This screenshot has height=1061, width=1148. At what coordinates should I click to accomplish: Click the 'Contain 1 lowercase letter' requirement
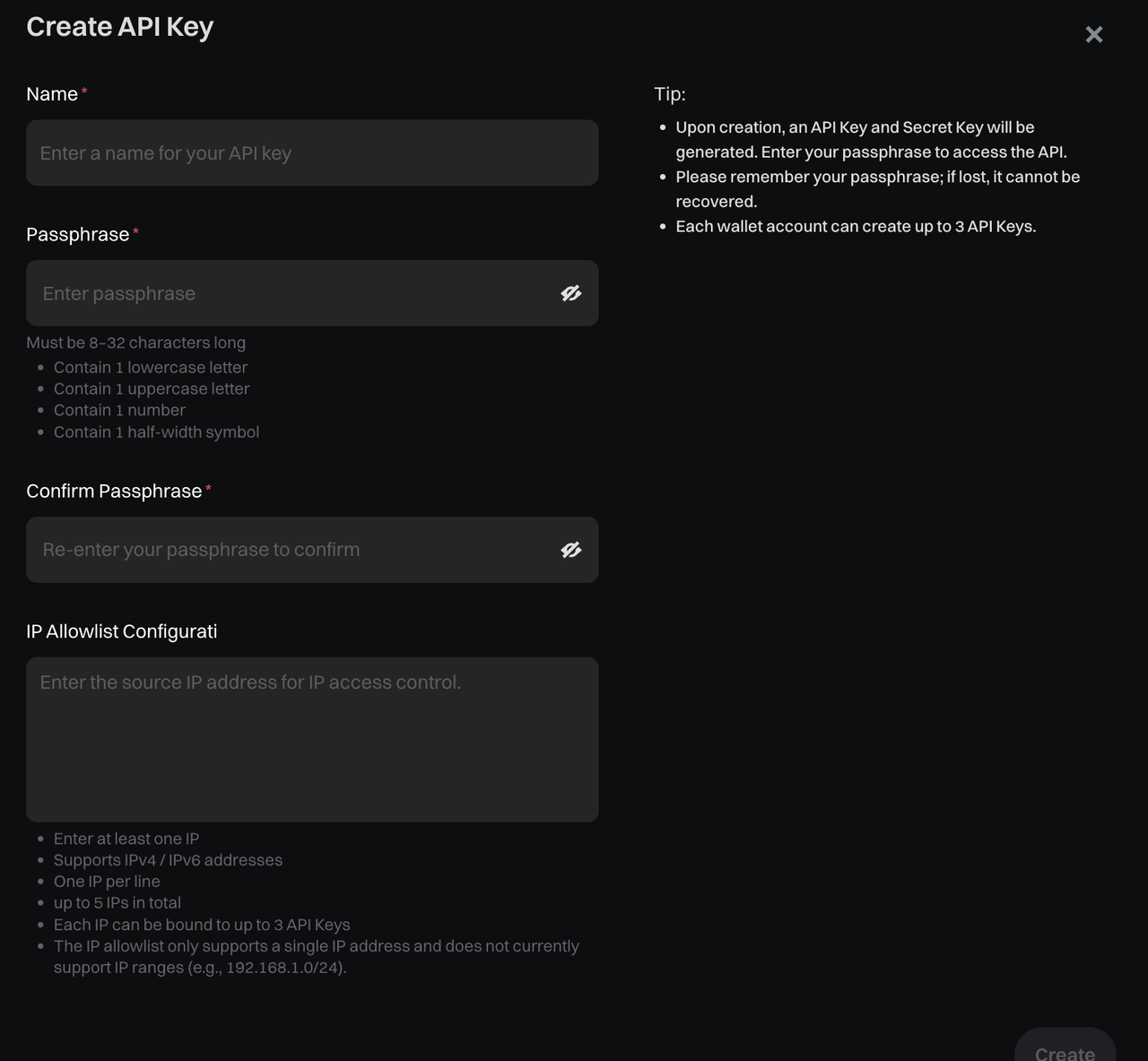click(150, 368)
